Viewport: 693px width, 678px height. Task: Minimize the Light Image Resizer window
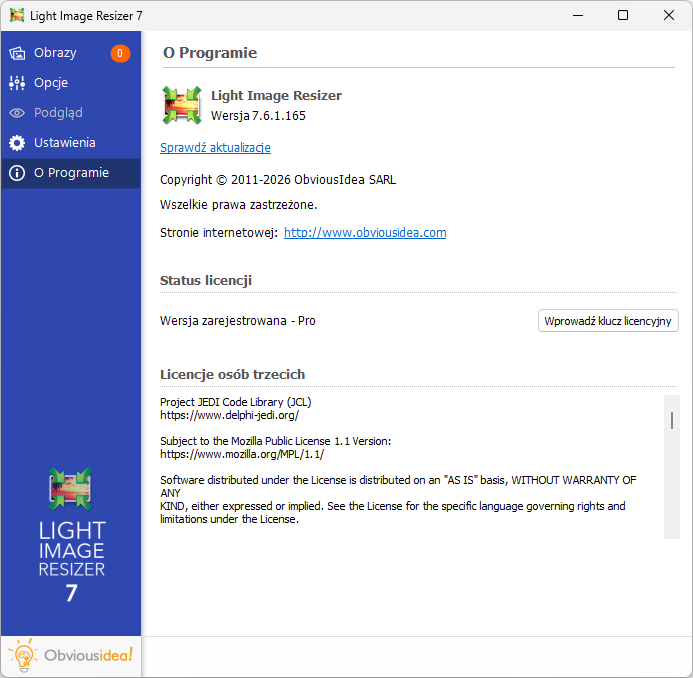578,15
